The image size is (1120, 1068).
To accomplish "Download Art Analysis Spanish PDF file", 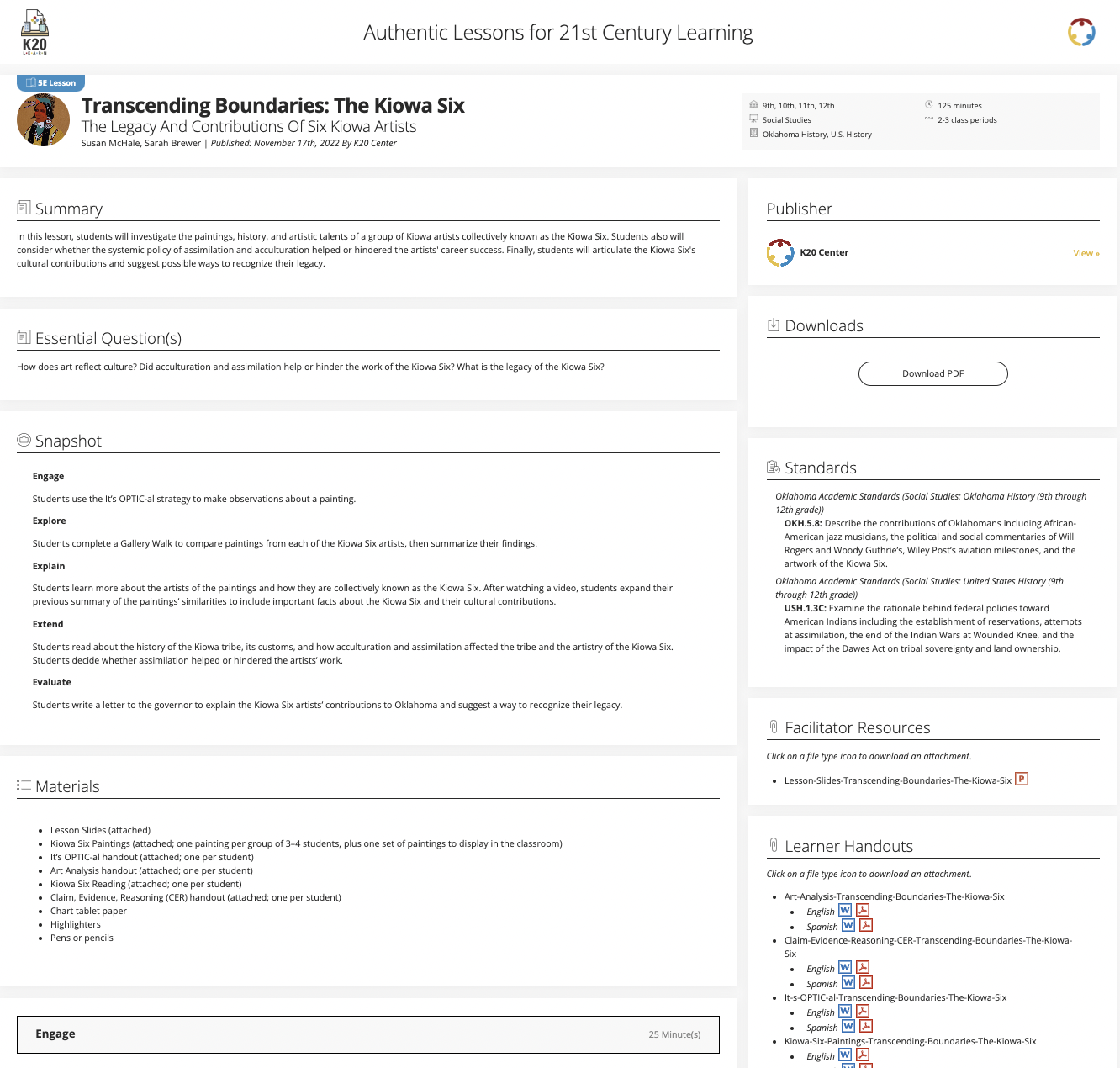I will tap(865, 926).
